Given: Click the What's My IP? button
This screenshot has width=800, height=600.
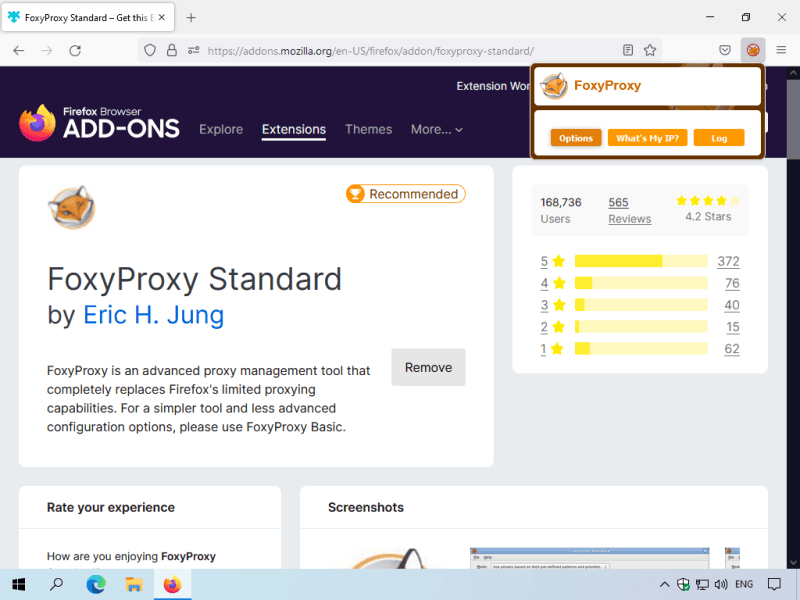Looking at the screenshot, I should 647,138.
